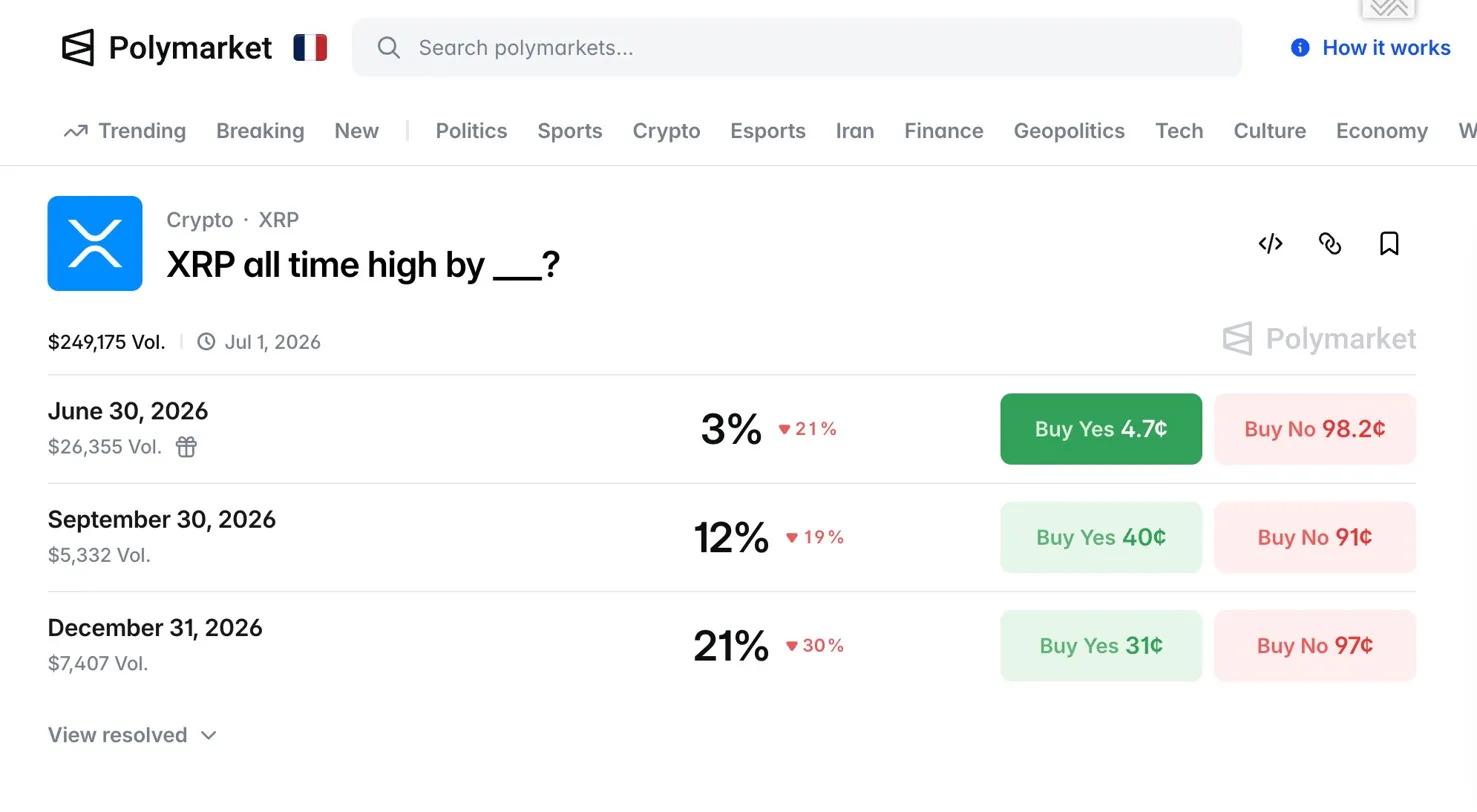Open the Crypto category tab
Viewport: 1477px width, 812px height.
coord(666,131)
